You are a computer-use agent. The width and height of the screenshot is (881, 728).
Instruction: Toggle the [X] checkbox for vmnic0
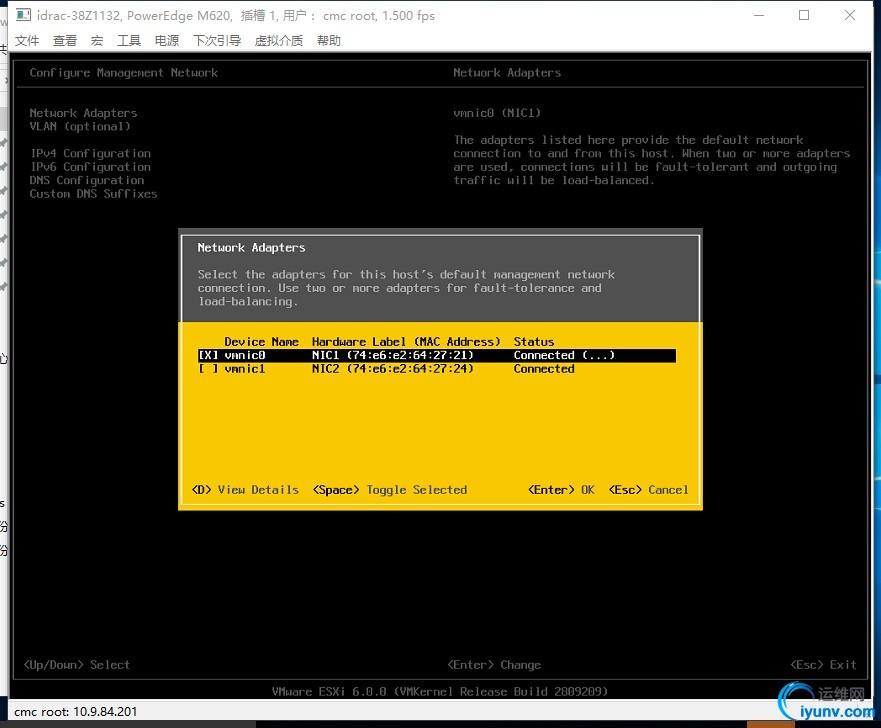click(208, 356)
